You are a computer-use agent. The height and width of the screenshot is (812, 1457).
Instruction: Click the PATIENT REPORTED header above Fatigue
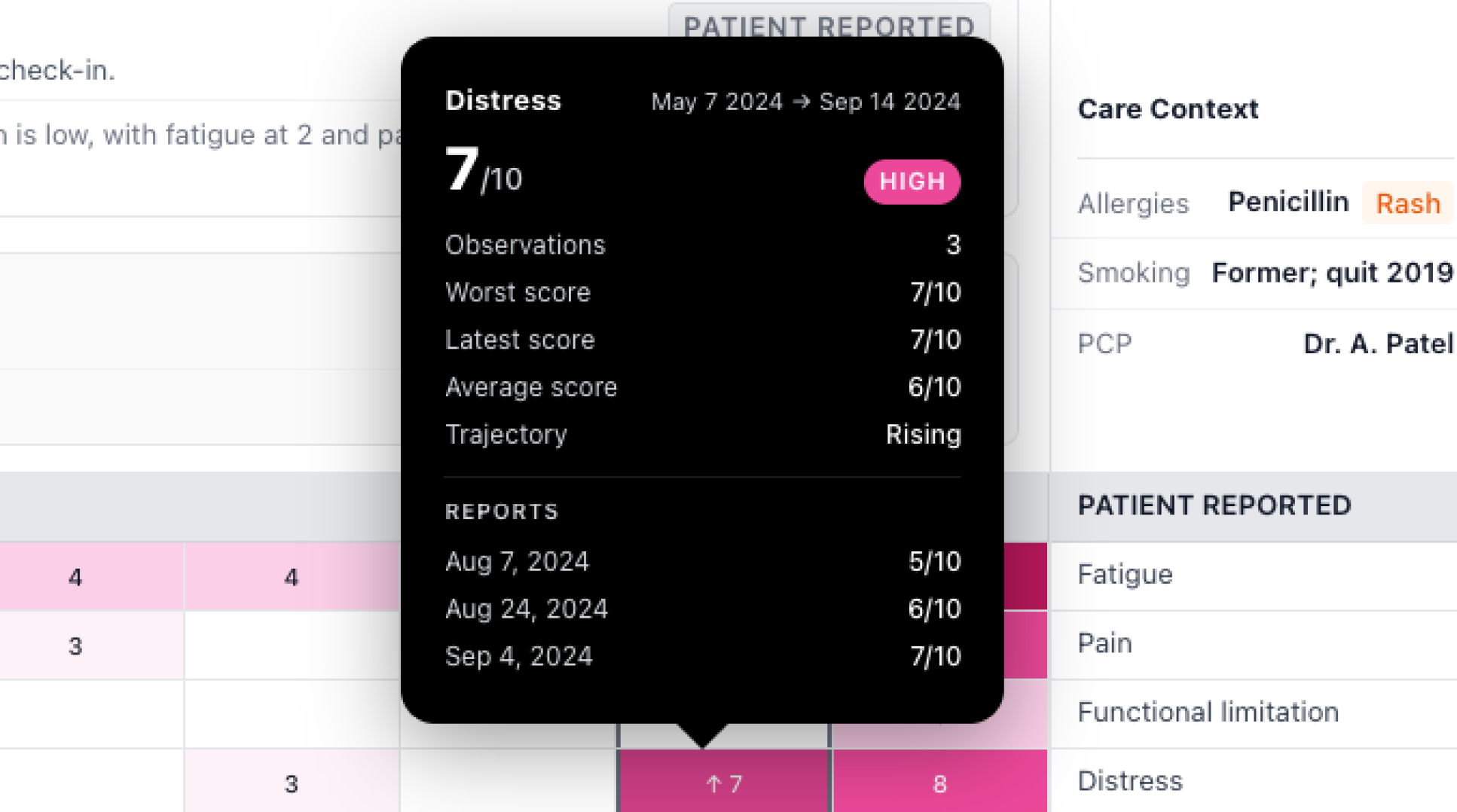tap(1214, 505)
